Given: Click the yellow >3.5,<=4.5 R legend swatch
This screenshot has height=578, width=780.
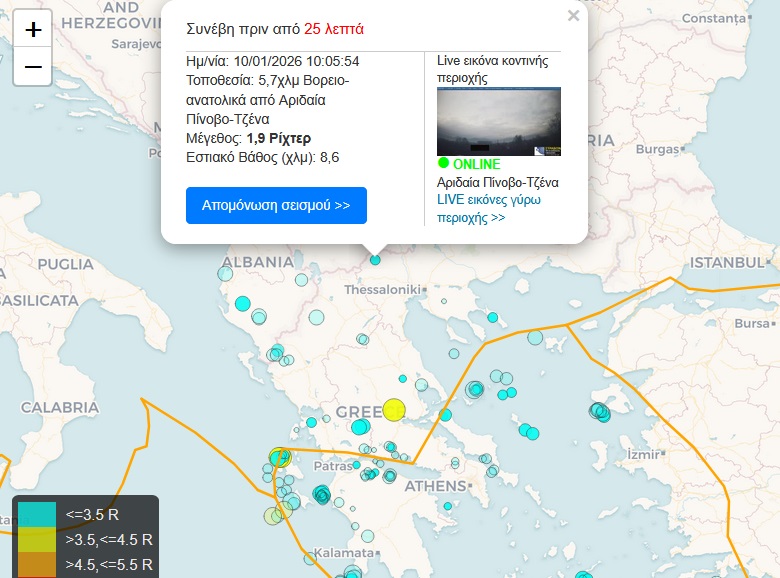Looking at the screenshot, I should point(37,540).
